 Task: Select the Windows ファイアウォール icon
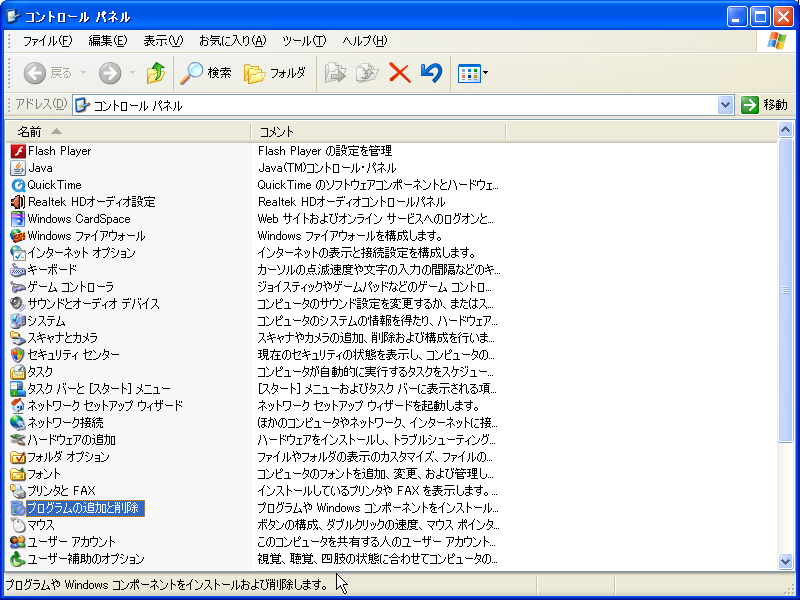[18, 236]
